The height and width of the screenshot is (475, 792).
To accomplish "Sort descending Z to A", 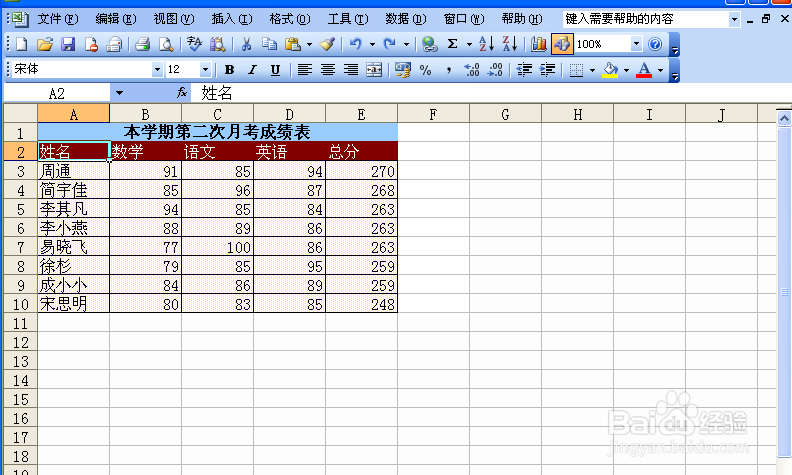I will click(510, 44).
